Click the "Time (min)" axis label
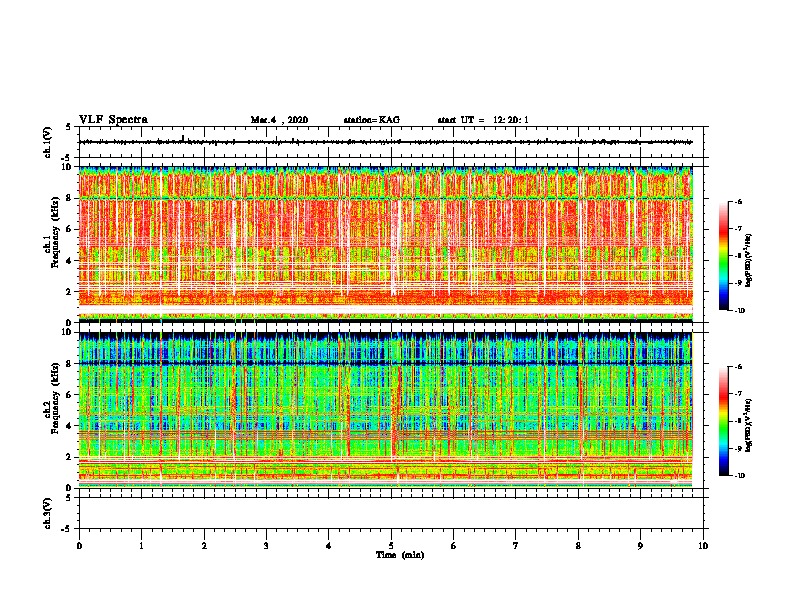The height and width of the screenshot is (612, 792). click(x=400, y=555)
